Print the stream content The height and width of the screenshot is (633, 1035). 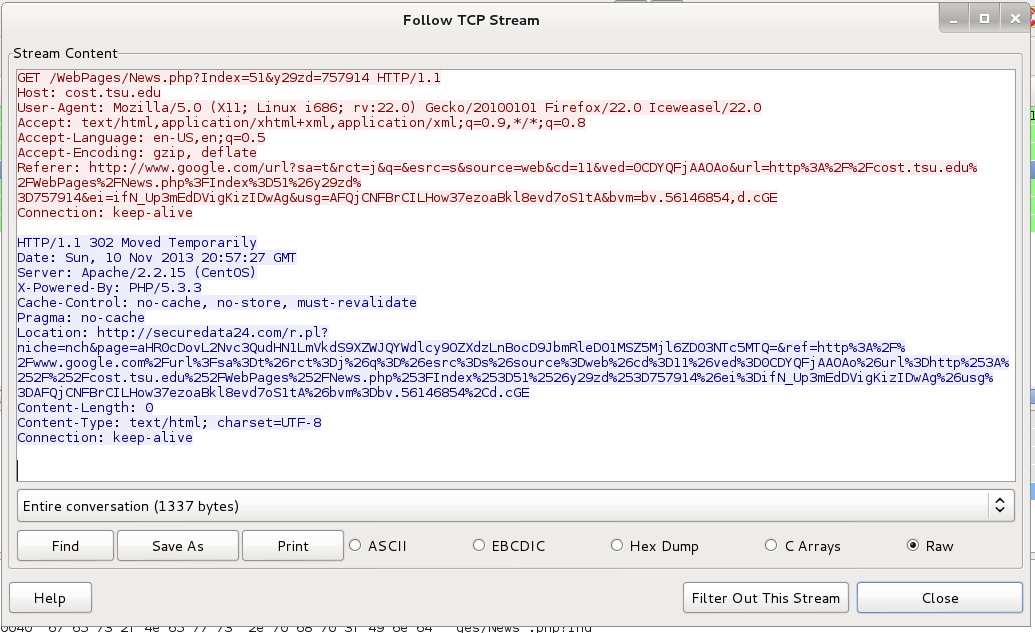(293, 546)
